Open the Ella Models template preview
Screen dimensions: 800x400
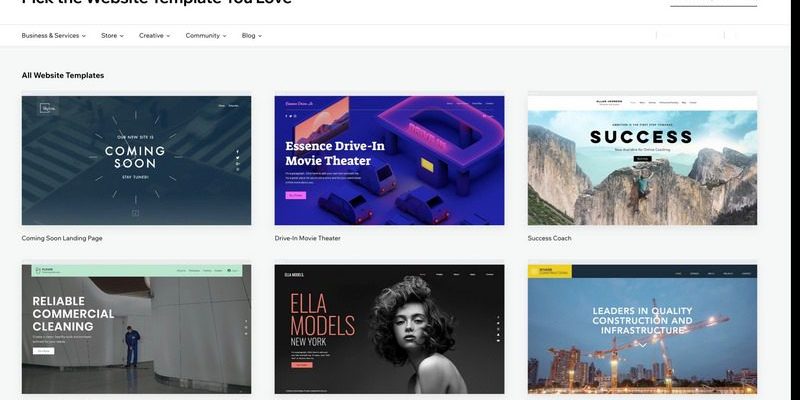[x=389, y=329]
